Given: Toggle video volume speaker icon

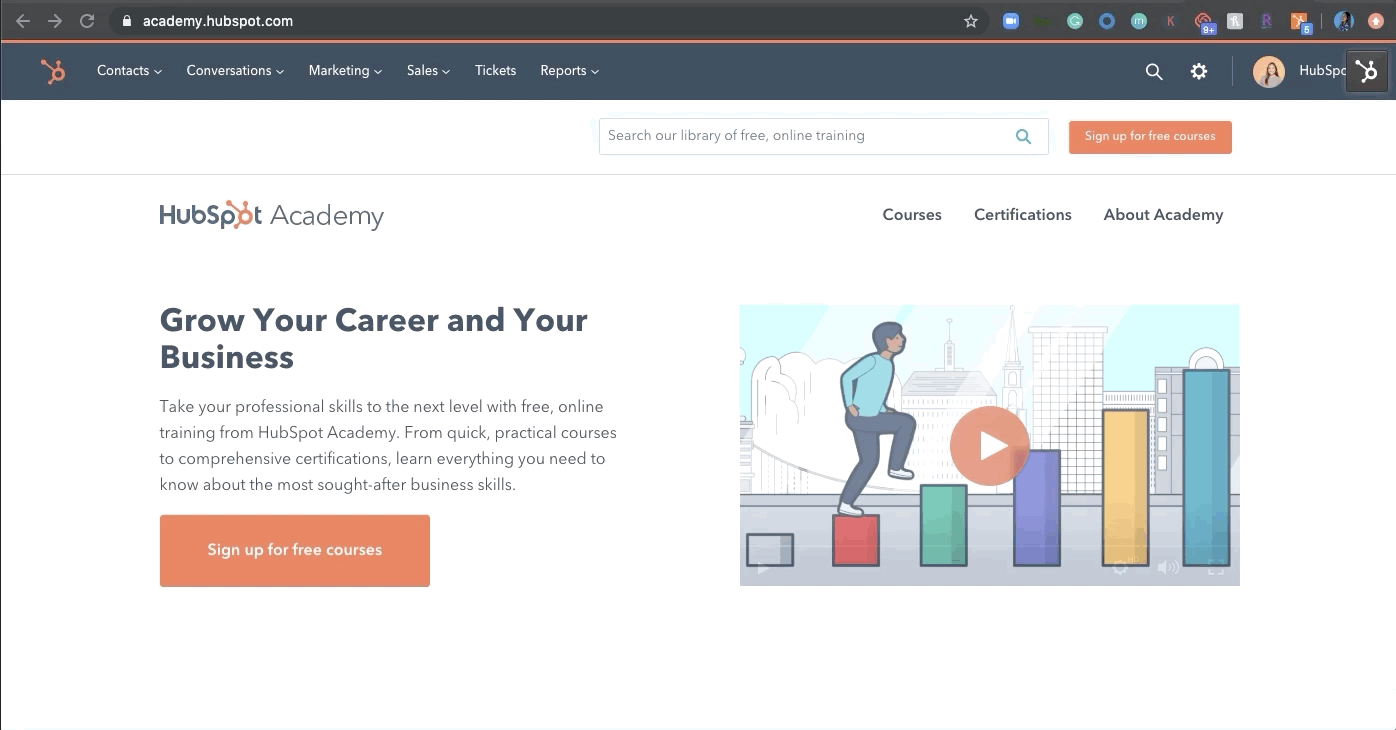Looking at the screenshot, I should click(1168, 567).
